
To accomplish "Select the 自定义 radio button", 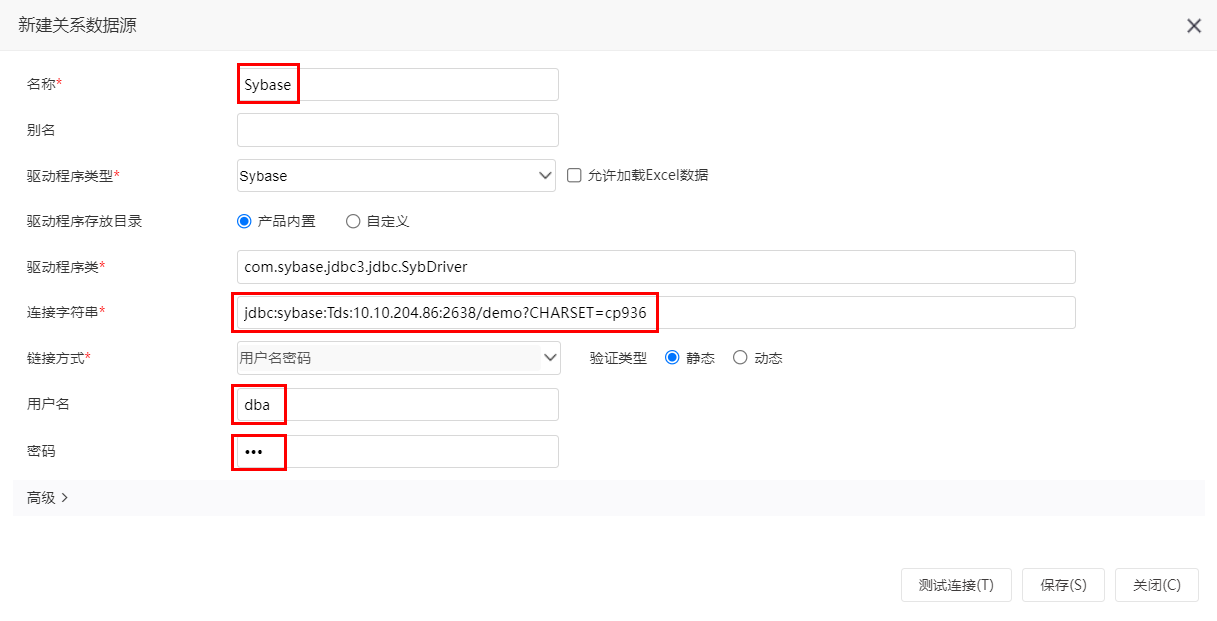I will [x=353, y=221].
